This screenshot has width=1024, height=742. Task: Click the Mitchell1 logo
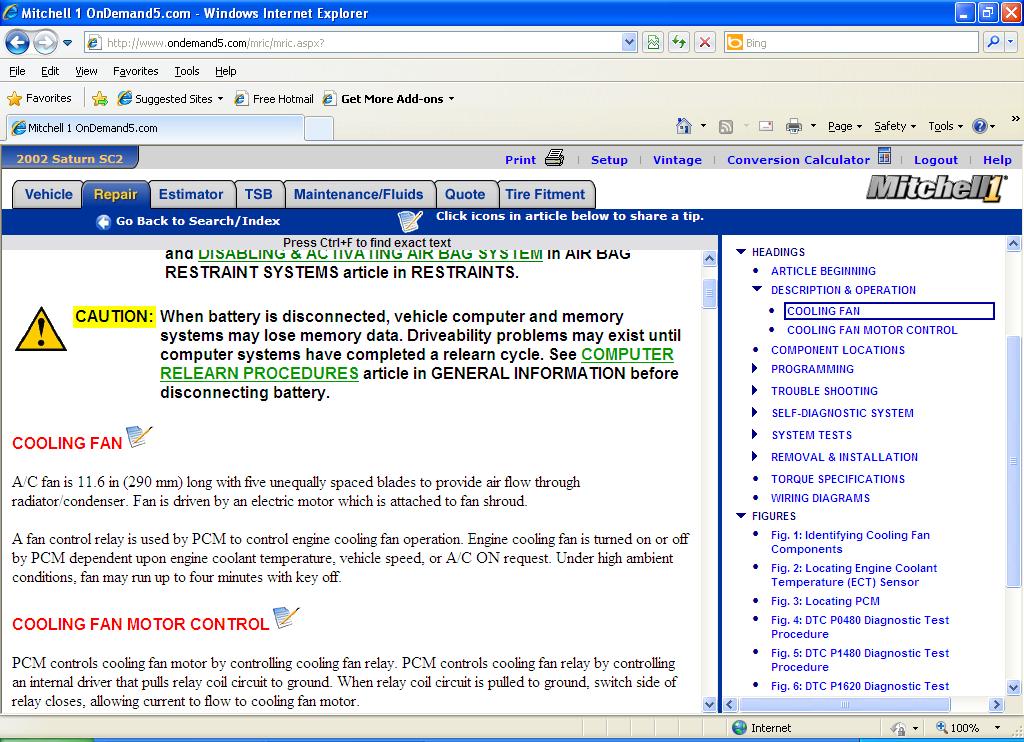[935, 189]
